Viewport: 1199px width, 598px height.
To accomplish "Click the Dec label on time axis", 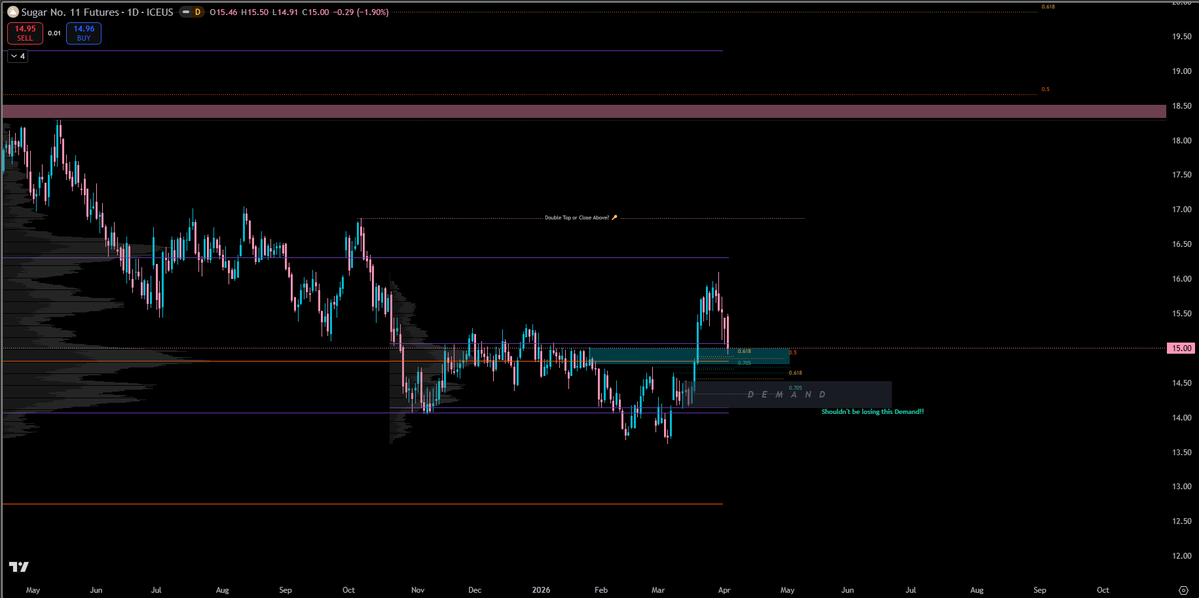I will 474,590.
